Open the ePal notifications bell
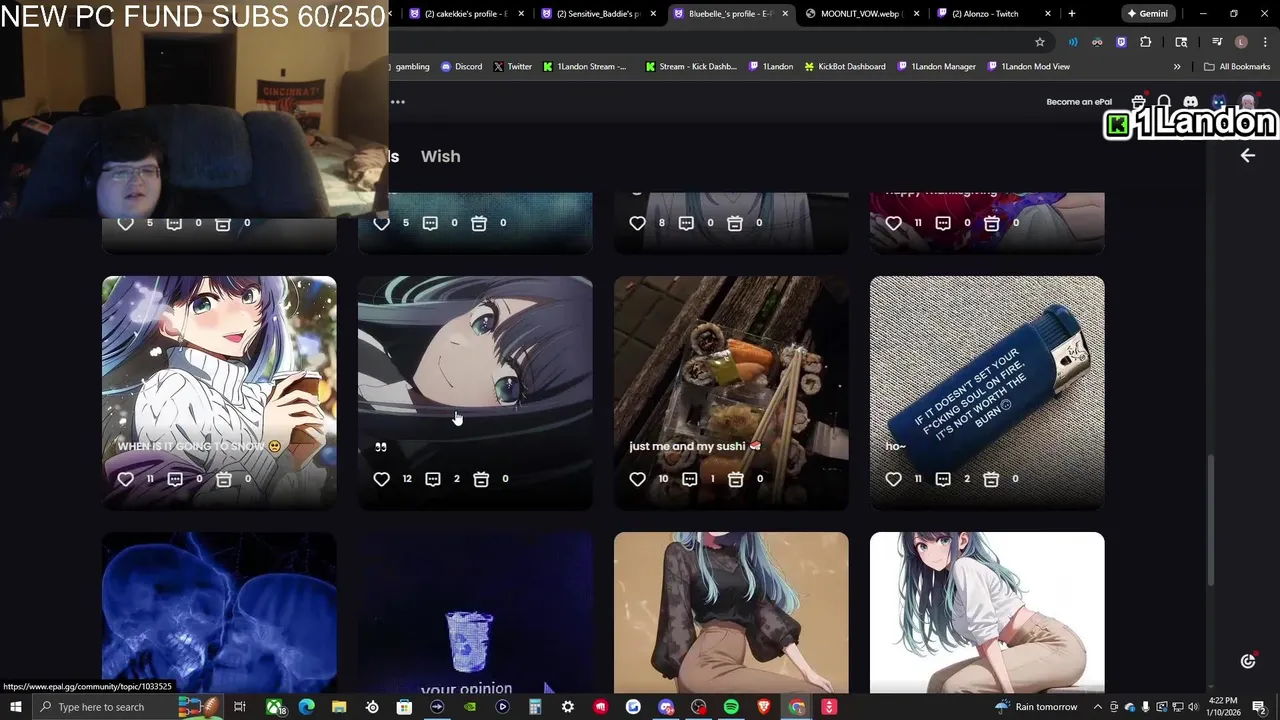The width and height of the screenshot is (1280, 720). [1165, 102]
